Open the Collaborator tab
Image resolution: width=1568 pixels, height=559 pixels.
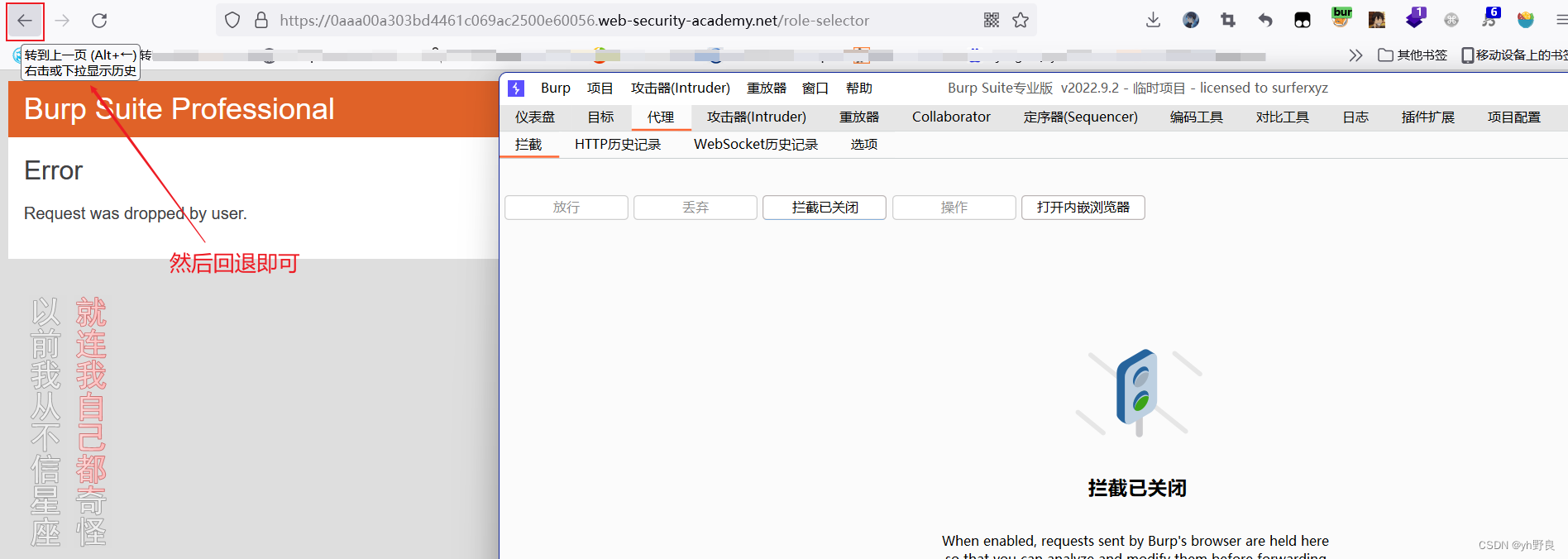pos(951,117)
